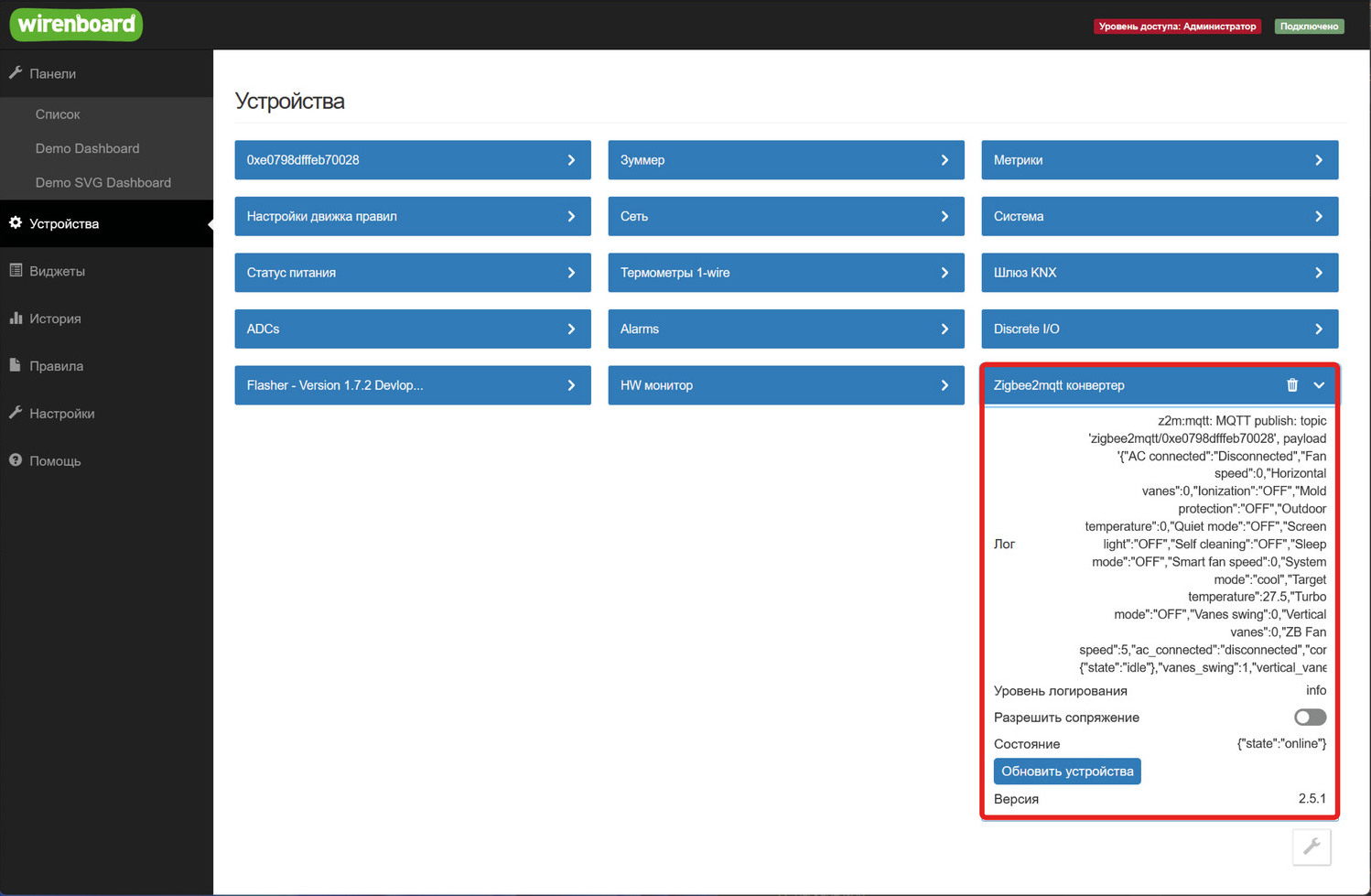Expand the Зуммер device card
The image size is (1371, 896).
click(x=785, y=160)
